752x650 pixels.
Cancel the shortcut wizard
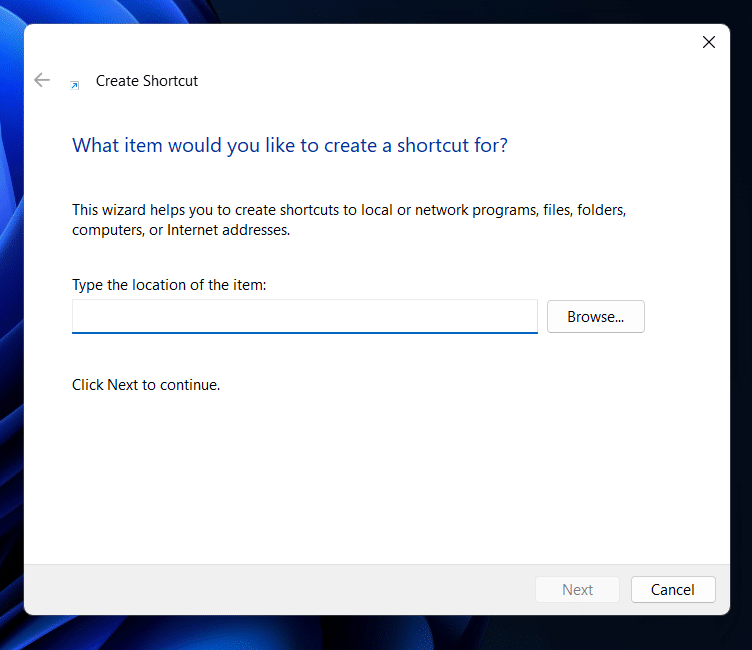(673, 590)
